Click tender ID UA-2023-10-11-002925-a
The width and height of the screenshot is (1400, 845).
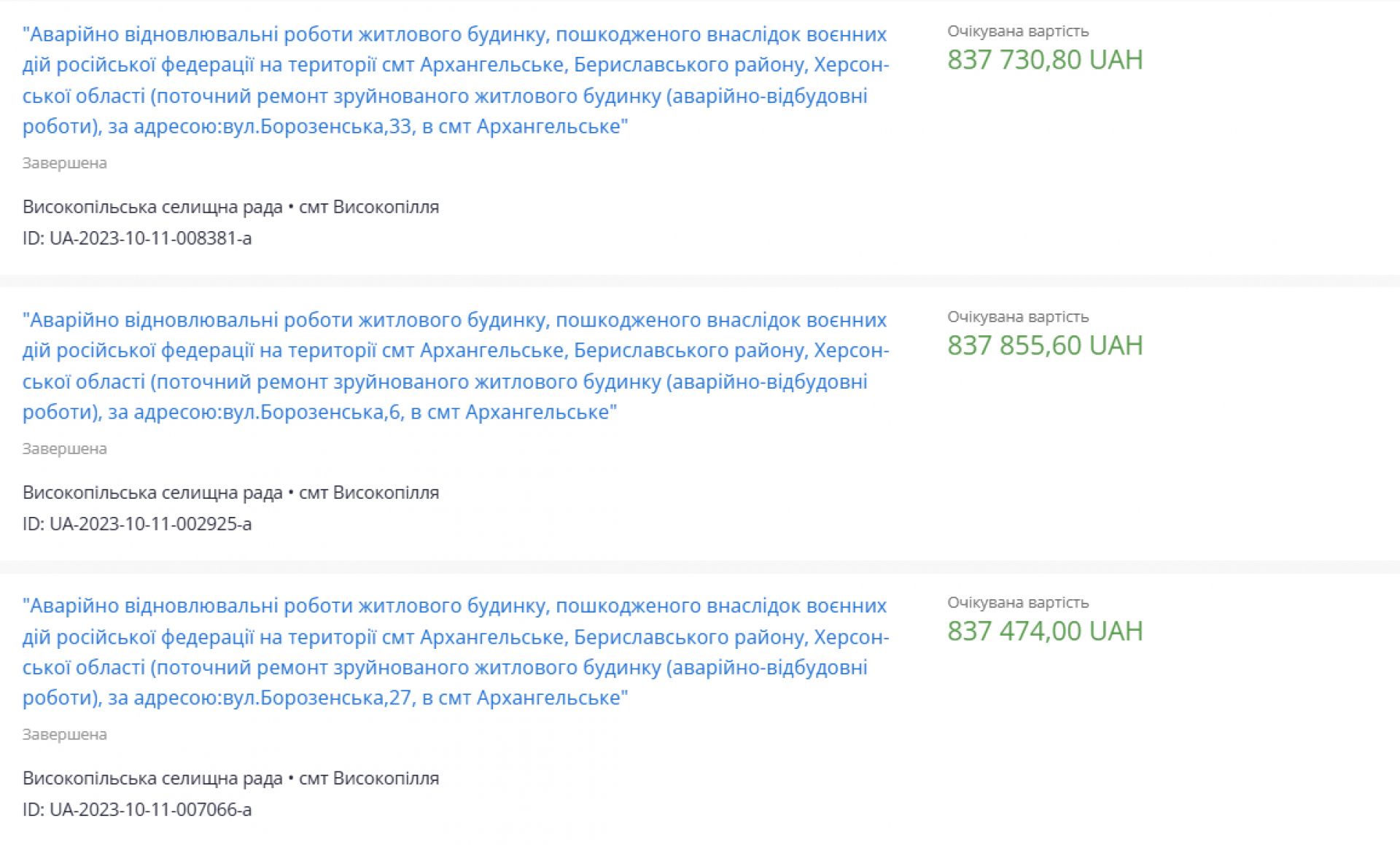click(x=137, y=524)
